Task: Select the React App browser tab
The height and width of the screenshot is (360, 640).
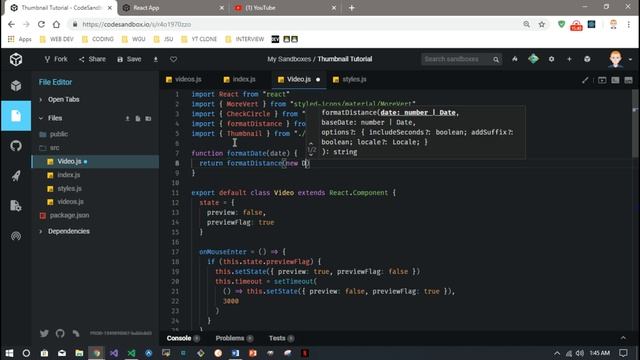Action: point(173,8)
